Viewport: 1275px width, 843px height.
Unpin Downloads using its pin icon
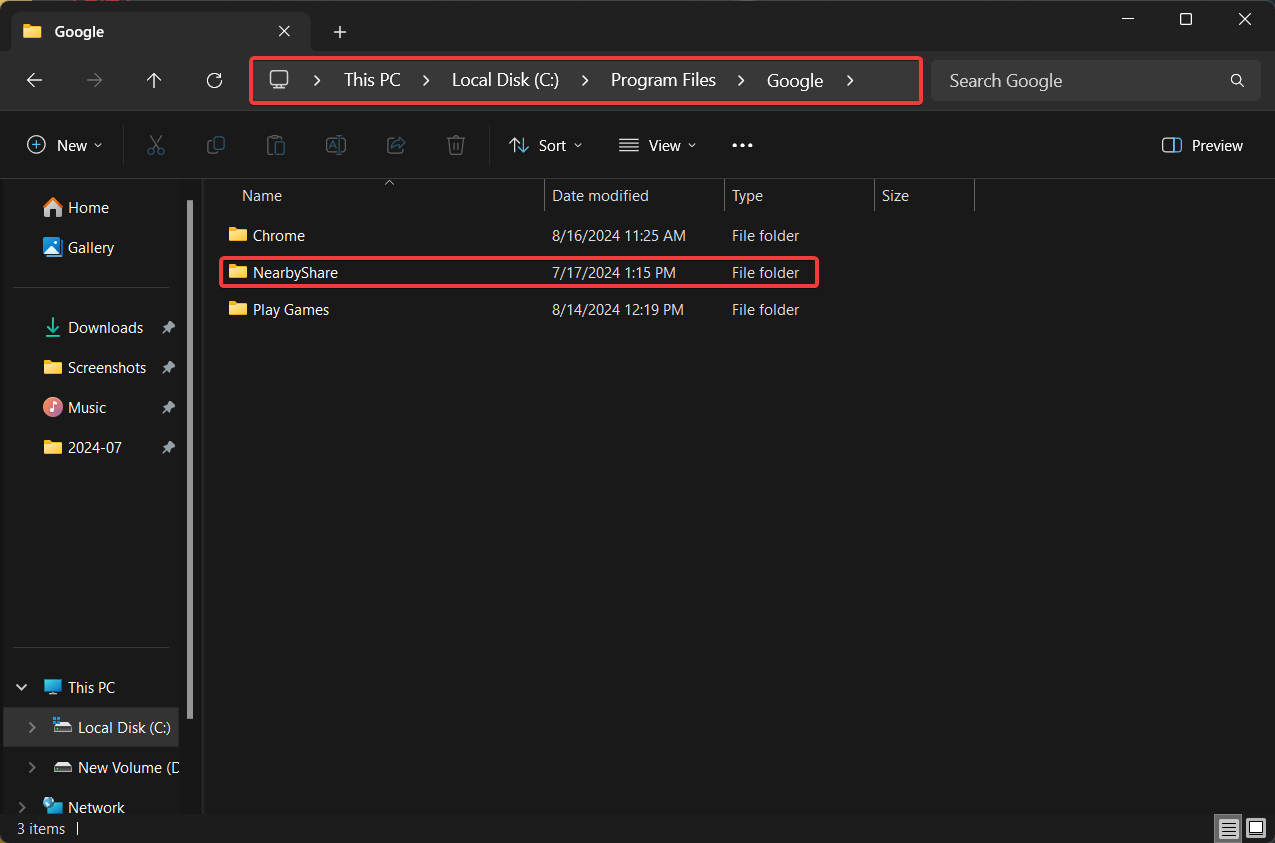(168, 327)
